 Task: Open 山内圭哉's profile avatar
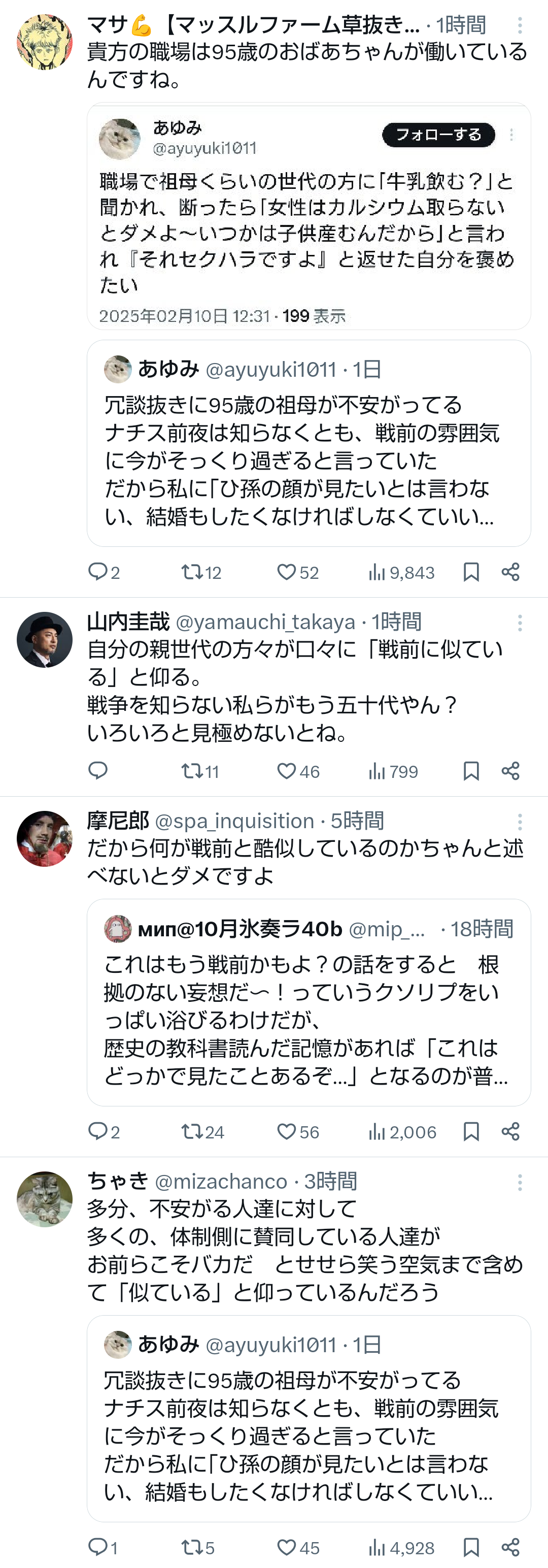45,640
